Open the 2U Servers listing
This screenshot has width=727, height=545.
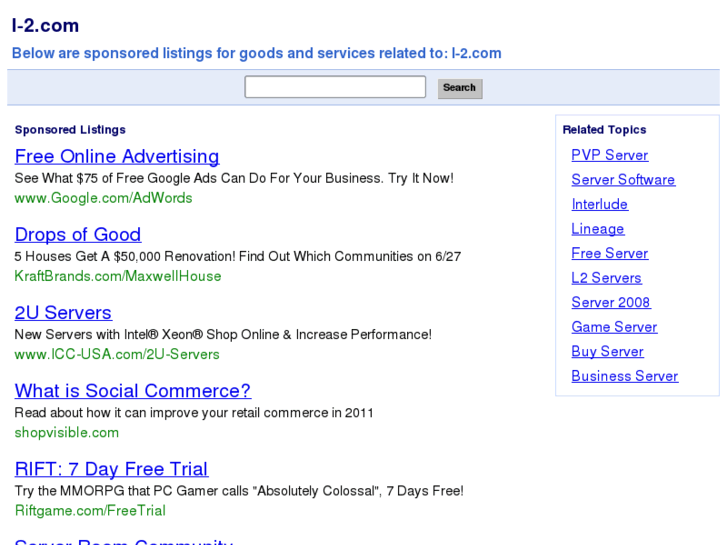pos(63,313)
